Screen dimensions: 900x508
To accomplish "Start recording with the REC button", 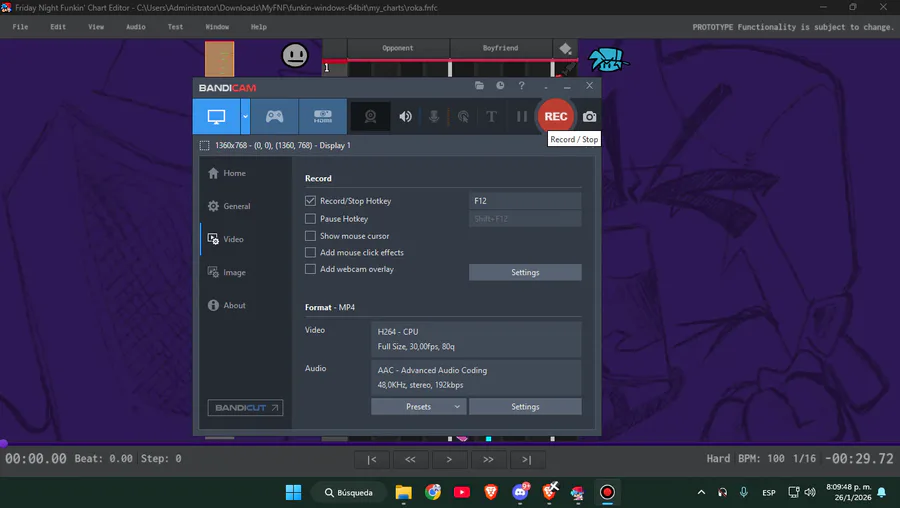I will coord(556,117).
